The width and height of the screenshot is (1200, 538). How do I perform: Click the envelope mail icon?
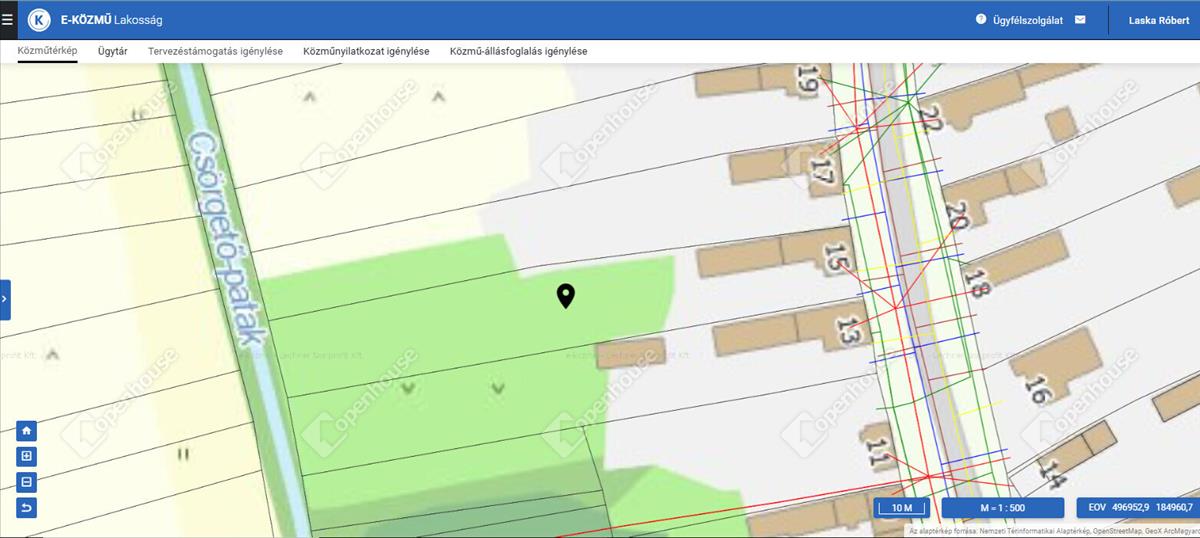coord(1080,19)
